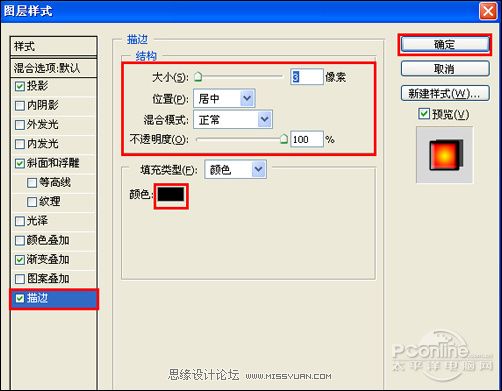Enable the 颜色叠加 color overlay checkbox

[20, 240]
